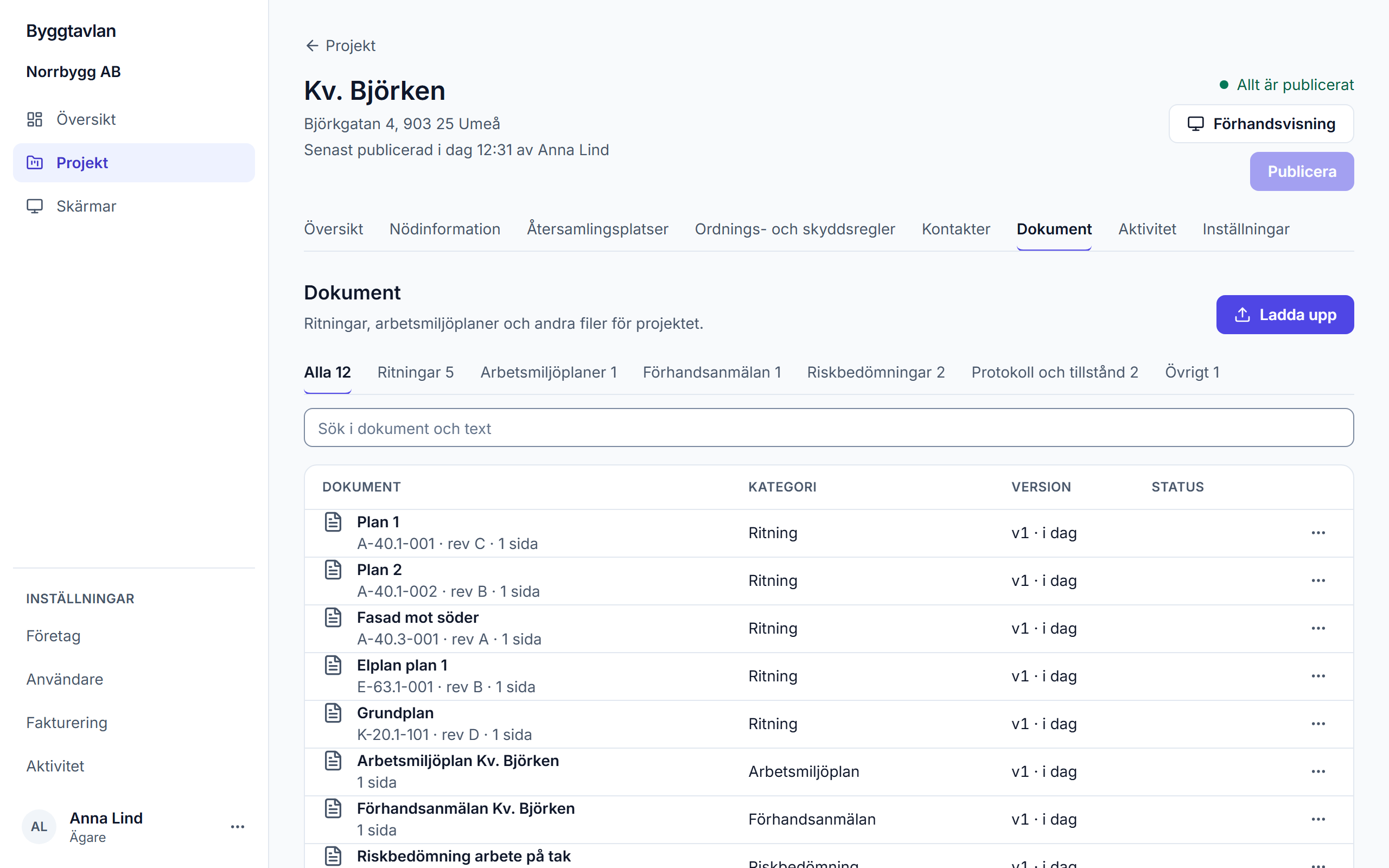Open the Riskbedömning arbete på tak document

click(464, 856)
